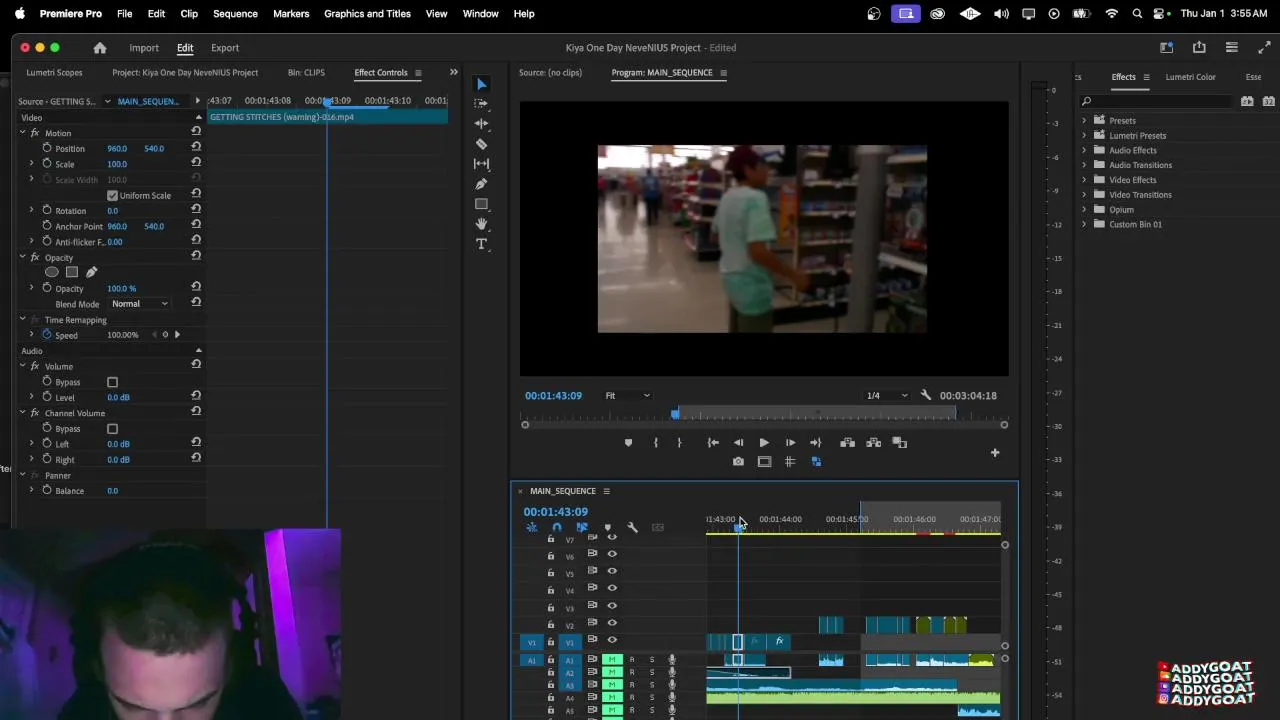The height and width of the screenshot is (720, 1280).
Task: Open timeline display settings wrench
Action: click(632, 528)
